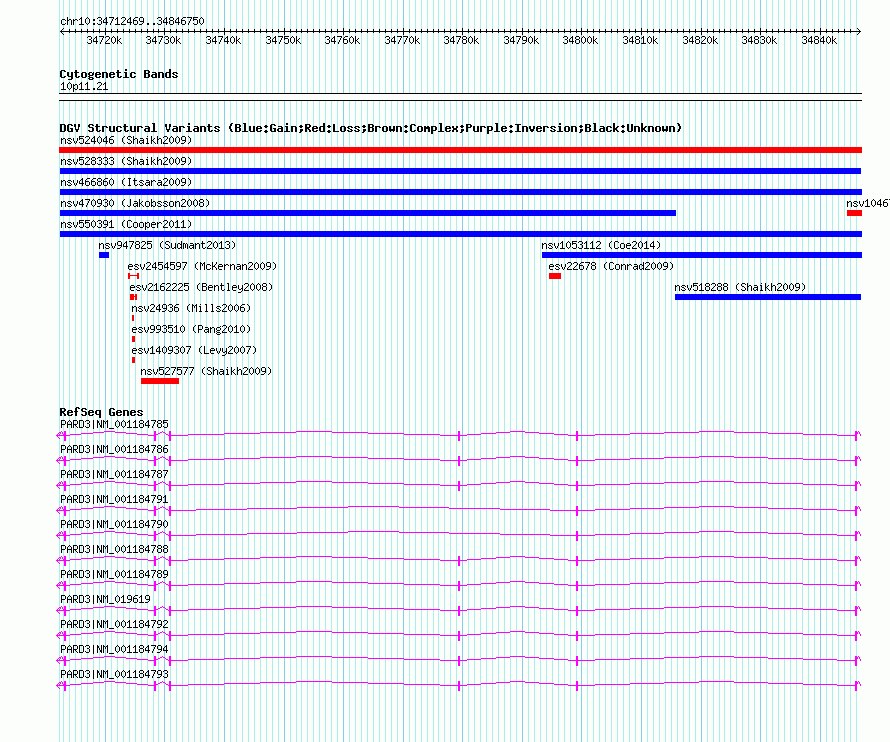Click the small blue nsv947825 (Sudmant2013) feature

(x=104, y=255)
